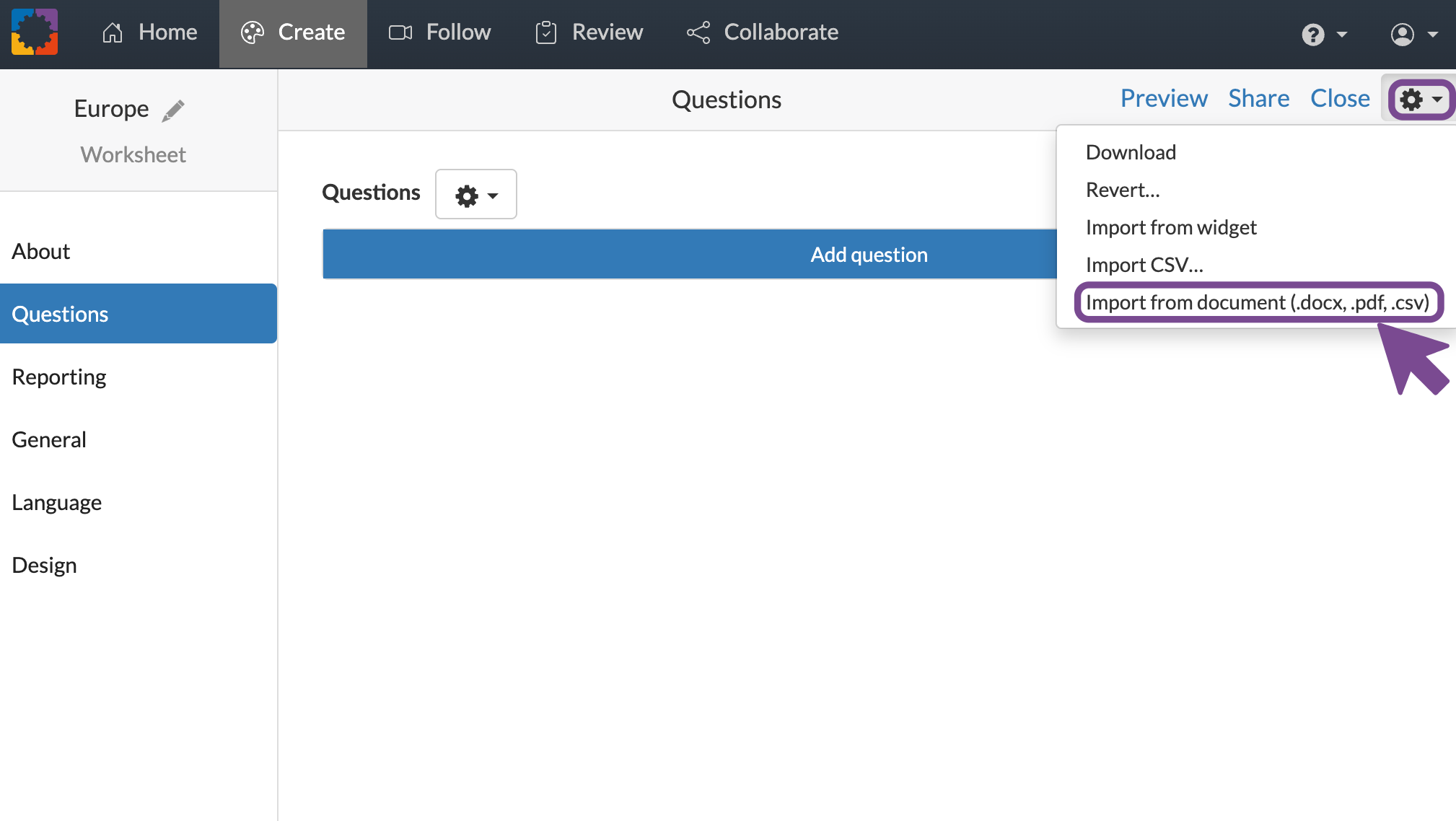Select Download from the settings menu
Image resolution: width=1456 pixels, height=821 pixels.
click(x=1130, y=152)
